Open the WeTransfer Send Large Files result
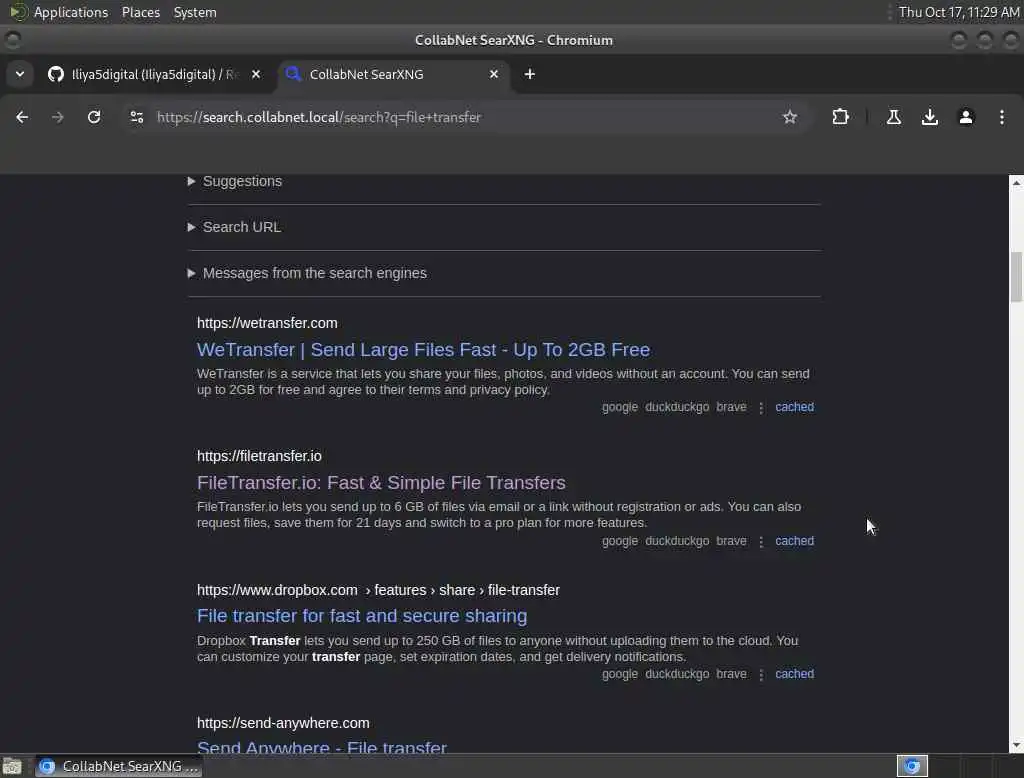 coord(423,349)
